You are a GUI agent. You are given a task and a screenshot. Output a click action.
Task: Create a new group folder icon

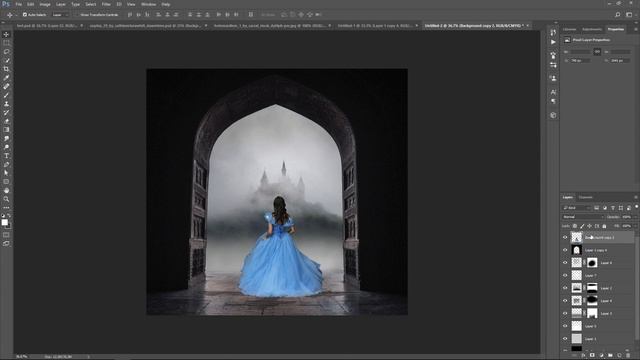tap(610, 356)
